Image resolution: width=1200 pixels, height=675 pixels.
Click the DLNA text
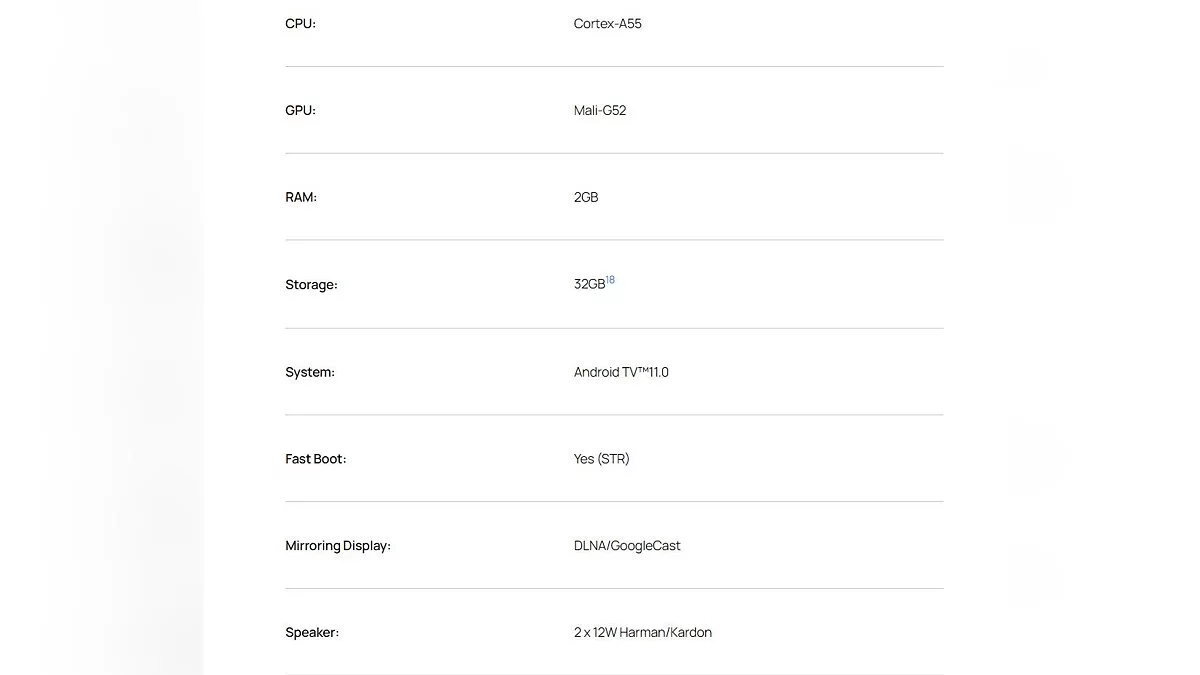[x=590, y=546]
